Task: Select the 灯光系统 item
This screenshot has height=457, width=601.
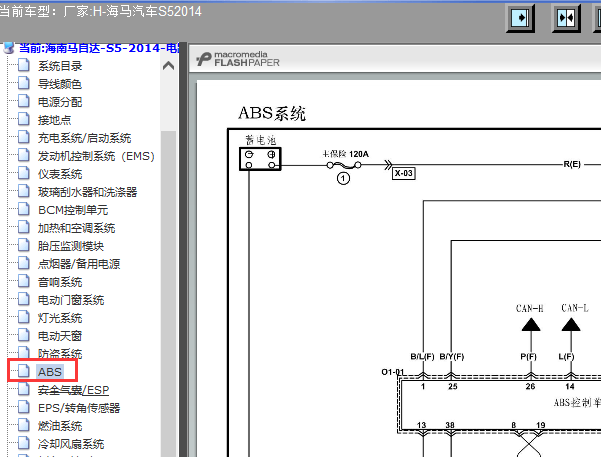Action: click(x=60, y=318)
